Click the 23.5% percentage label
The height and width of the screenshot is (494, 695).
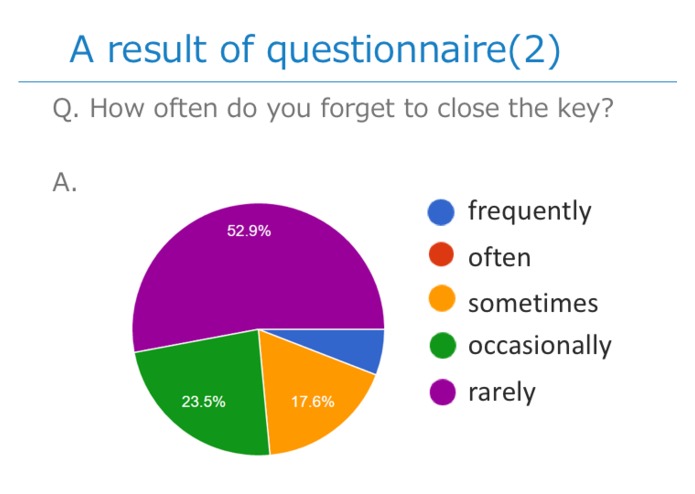203,402
